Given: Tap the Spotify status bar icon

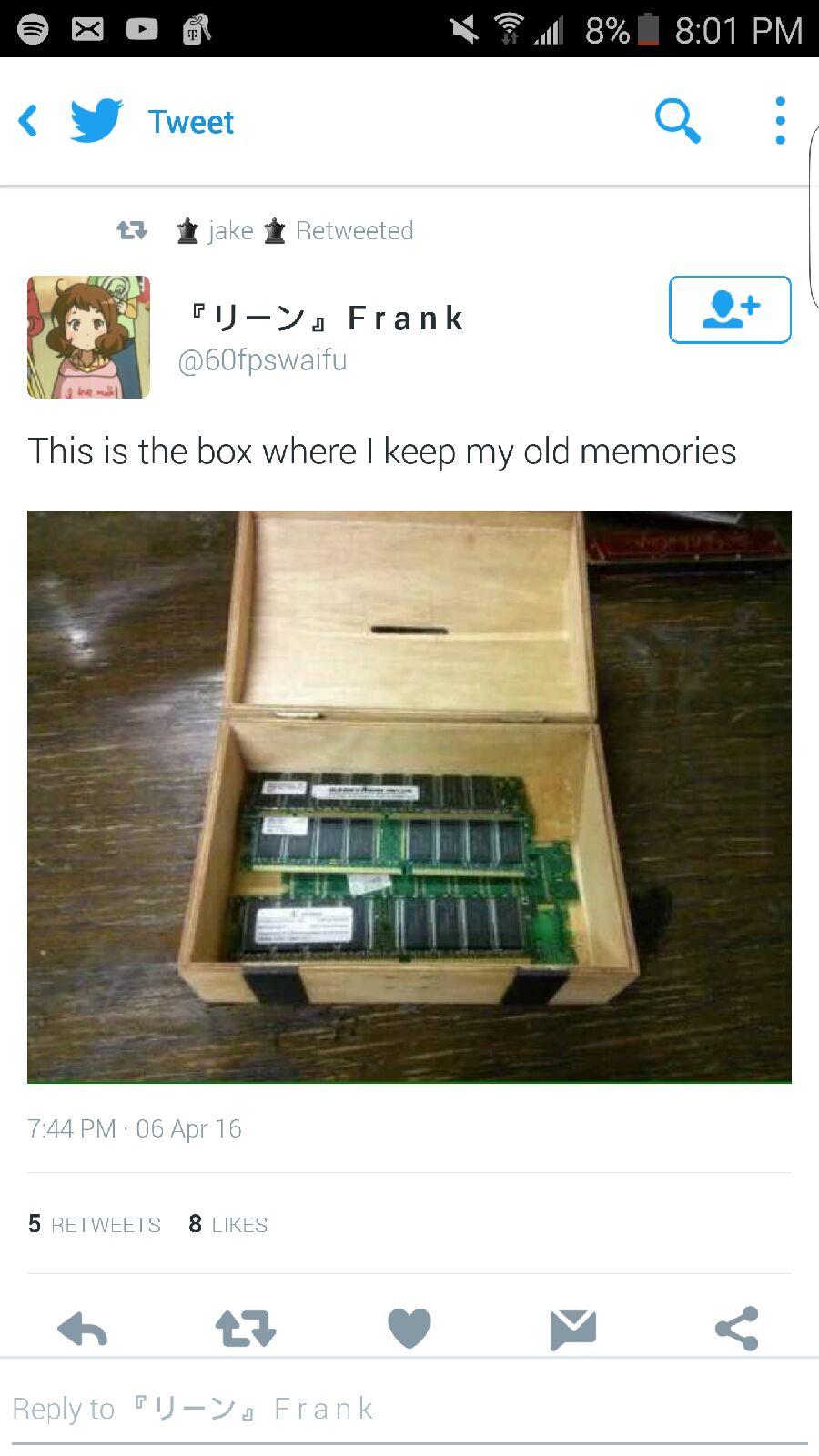Looking at the screenshot, I should pyautogui.click(x=33, y=29).
